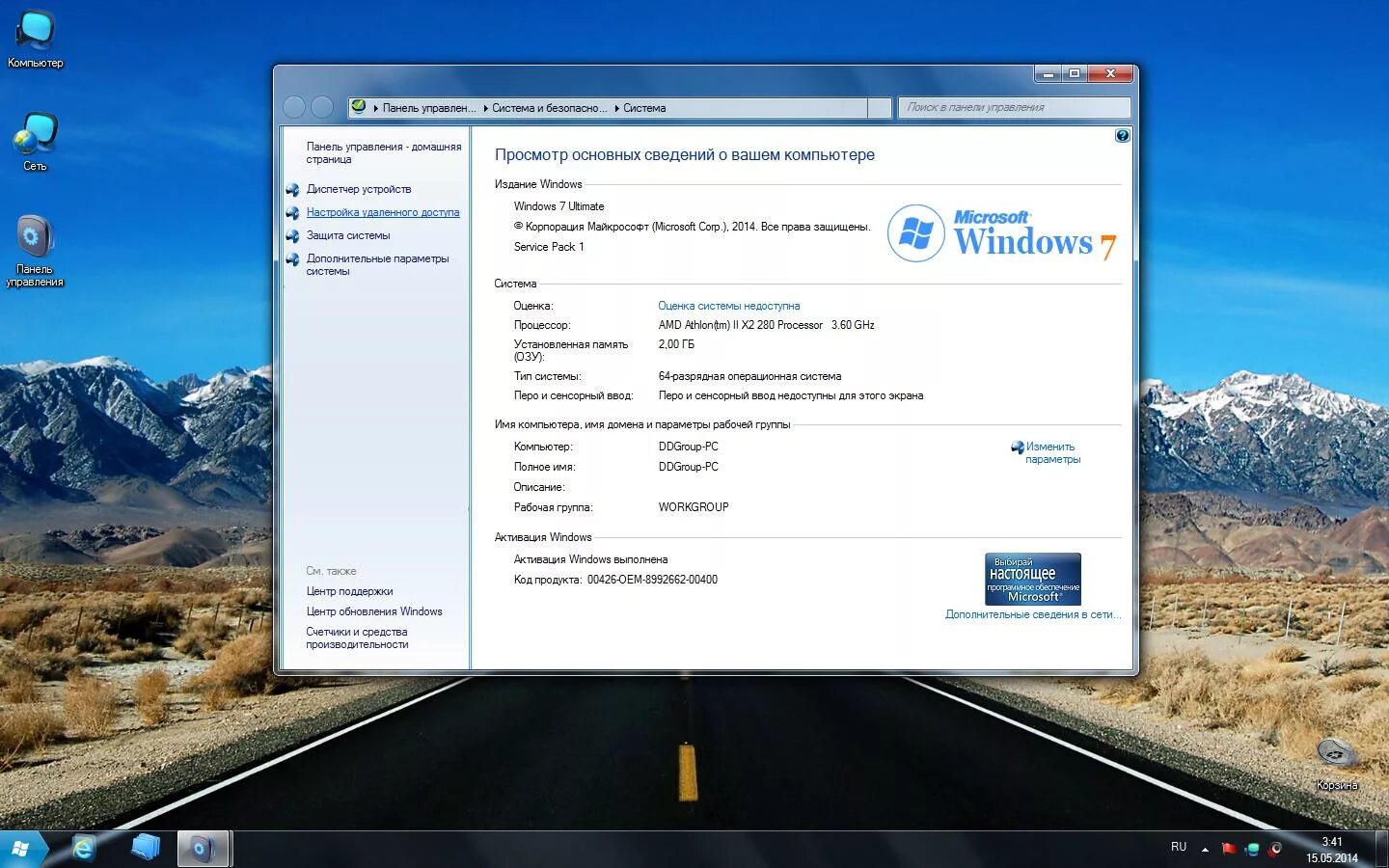Click Оценка системы недоступна link
The height and width of the screenshot is (868, 1389).
tap(729, 306)
